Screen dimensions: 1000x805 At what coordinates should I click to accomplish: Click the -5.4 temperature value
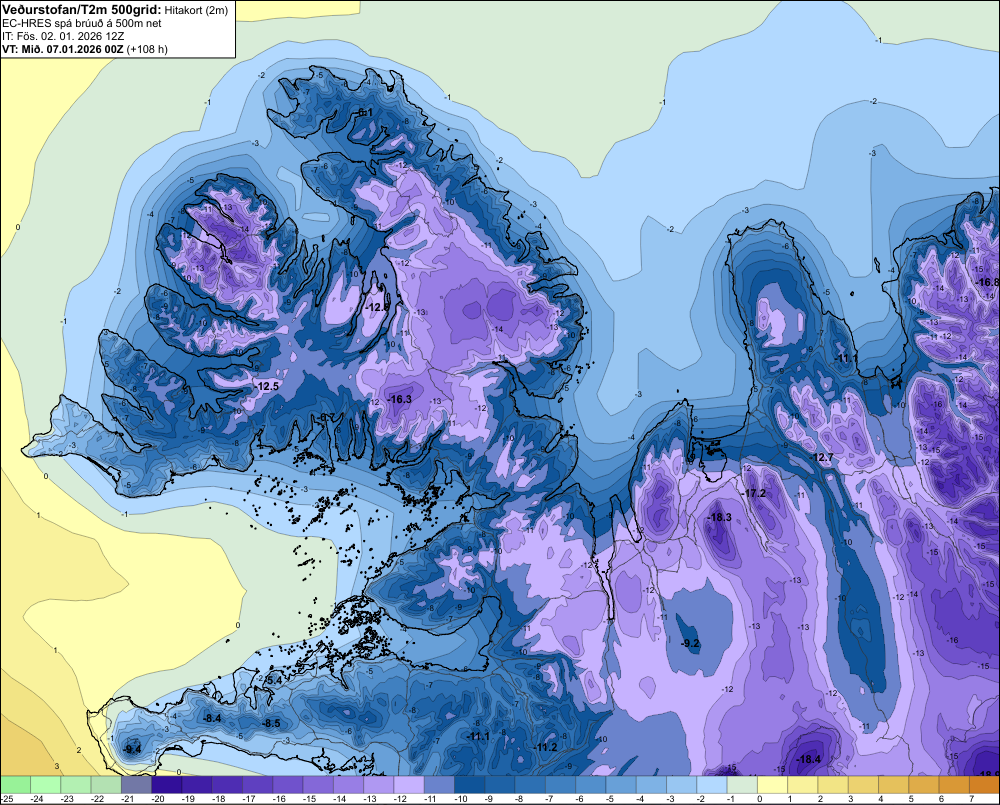coord(272,681)
